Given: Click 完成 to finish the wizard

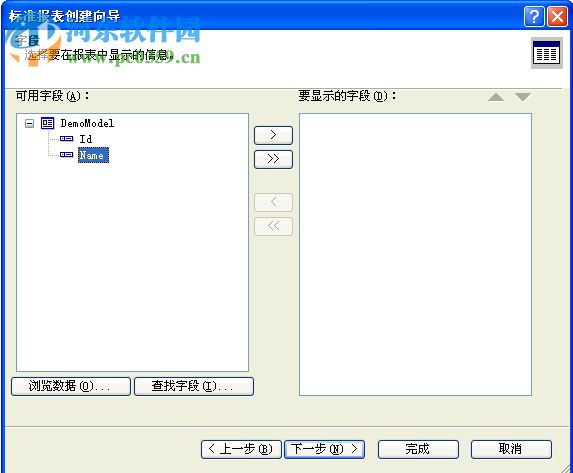Looking at the screenshot, I should pos(418,449).
